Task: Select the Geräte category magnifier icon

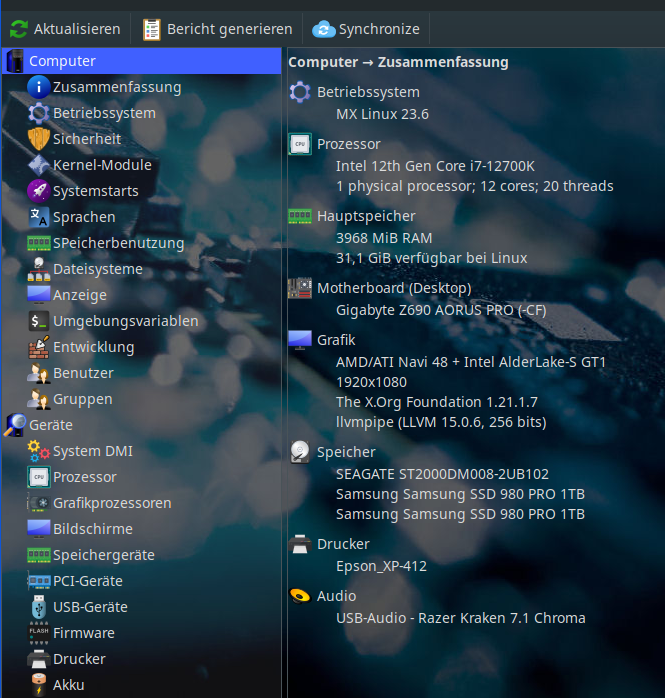Action: pos(15,425)
